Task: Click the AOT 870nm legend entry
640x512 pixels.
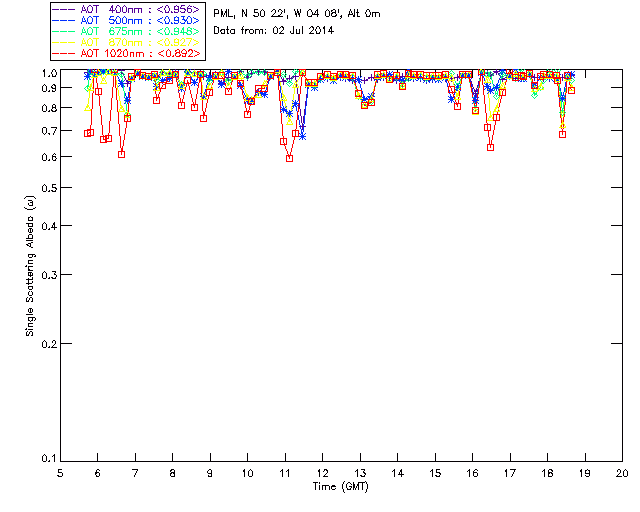Action: (126, 42)
